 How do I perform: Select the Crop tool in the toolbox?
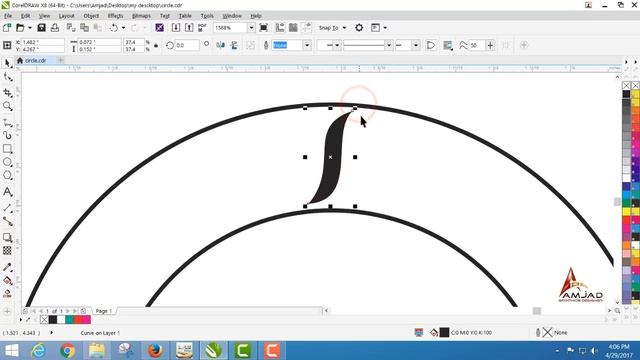(7, 93)
